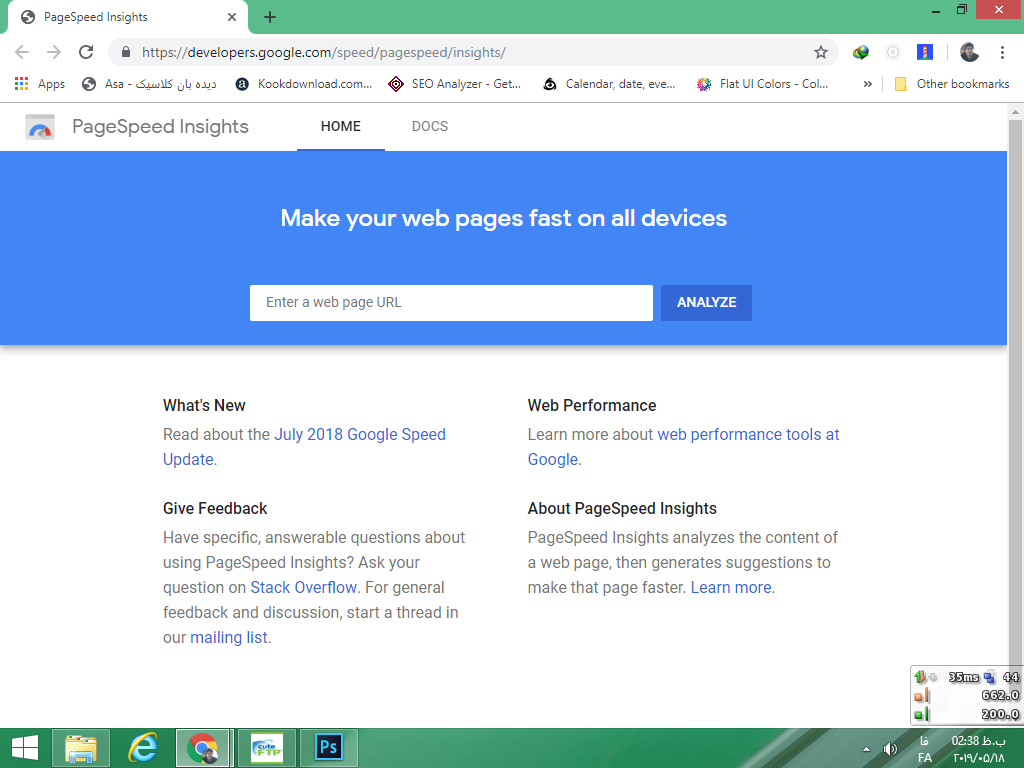Click the 'Give Feedback' heading
The image size is (1024, 768).
coord(215,509)
